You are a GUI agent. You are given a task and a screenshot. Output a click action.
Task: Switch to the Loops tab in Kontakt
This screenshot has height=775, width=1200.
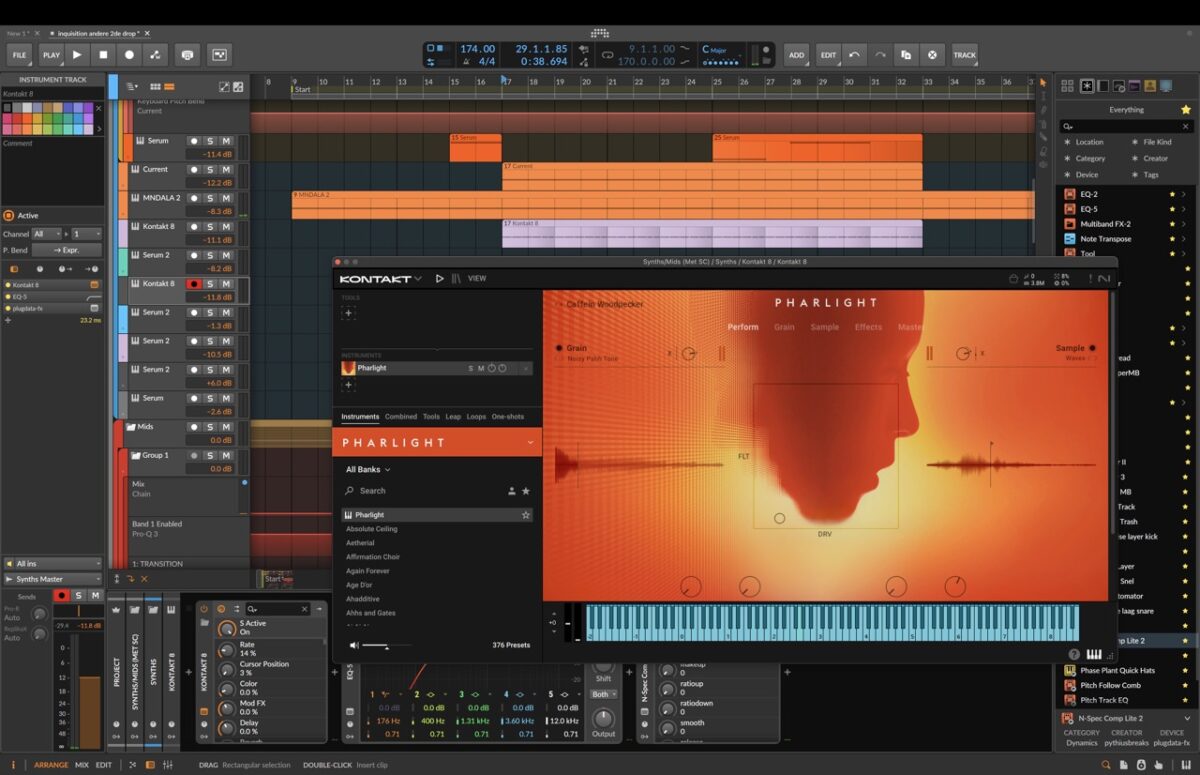(476, 417)
